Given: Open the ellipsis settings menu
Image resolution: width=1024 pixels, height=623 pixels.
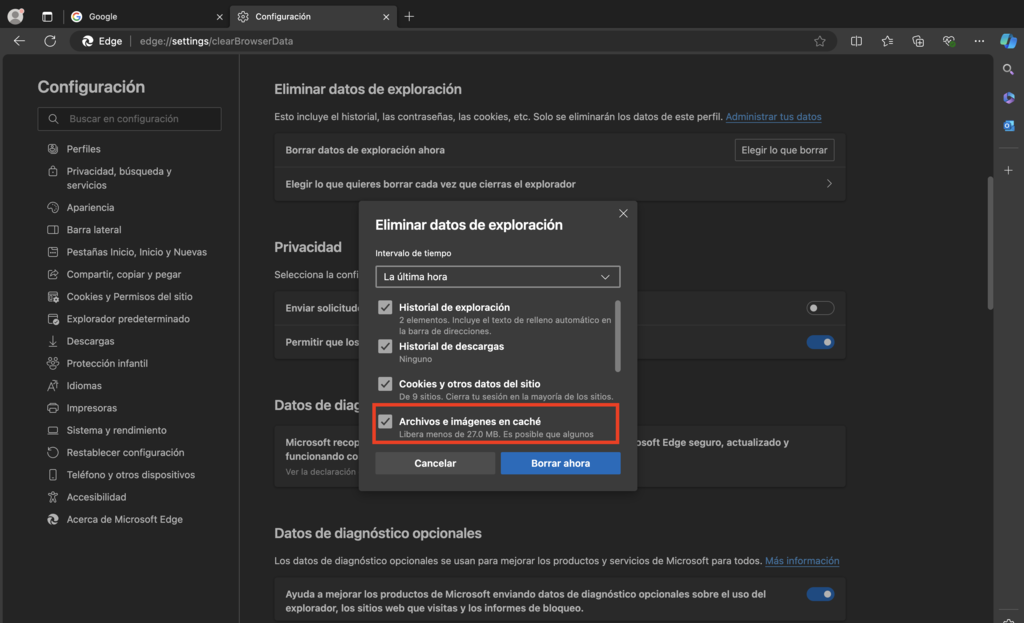Looking at the screenshot, I should [979, 40].
